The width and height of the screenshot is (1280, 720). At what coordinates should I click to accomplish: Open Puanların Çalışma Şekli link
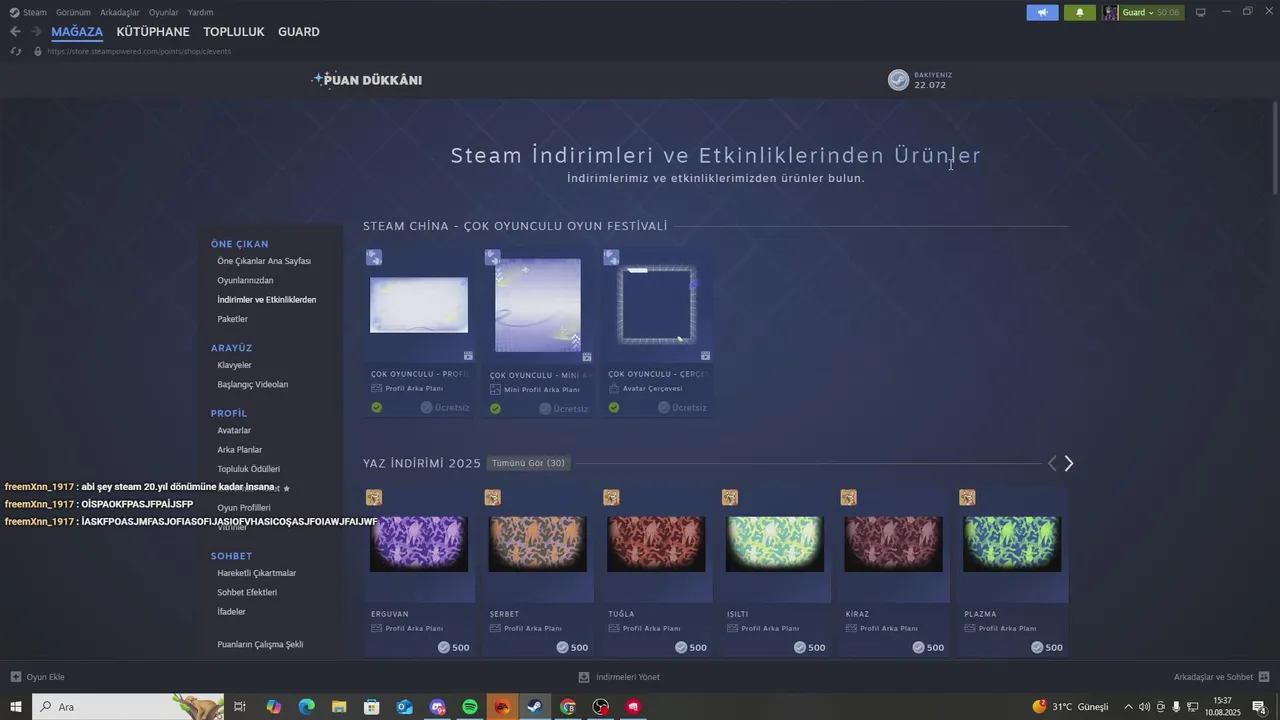click(260, 644)
